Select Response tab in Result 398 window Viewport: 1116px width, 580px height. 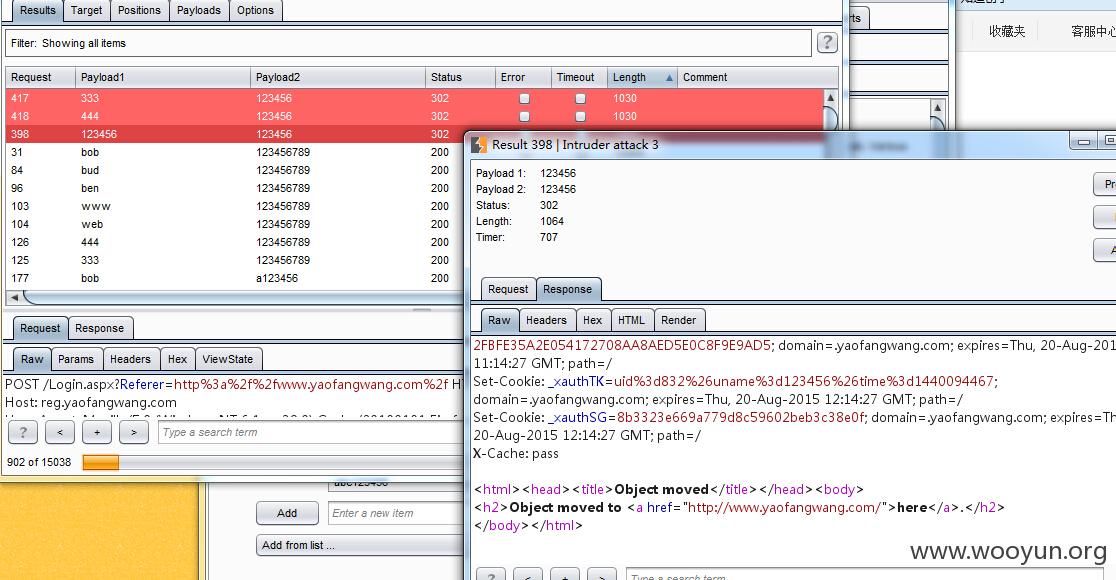[x=567, y=289]
